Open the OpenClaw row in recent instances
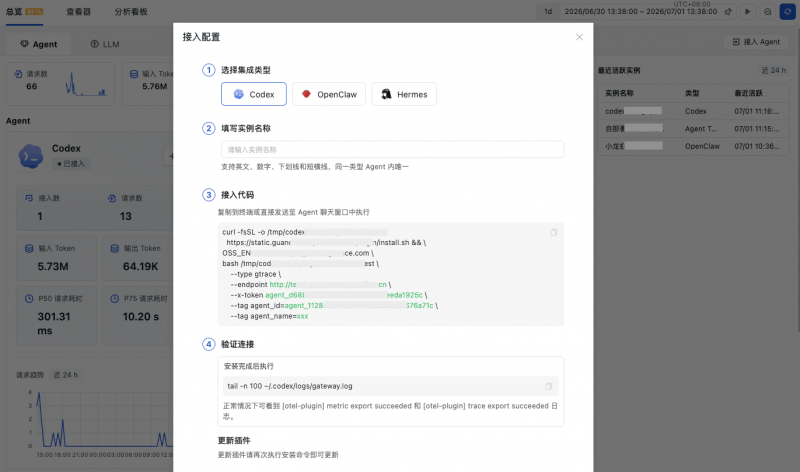 (x=693, y=146)
